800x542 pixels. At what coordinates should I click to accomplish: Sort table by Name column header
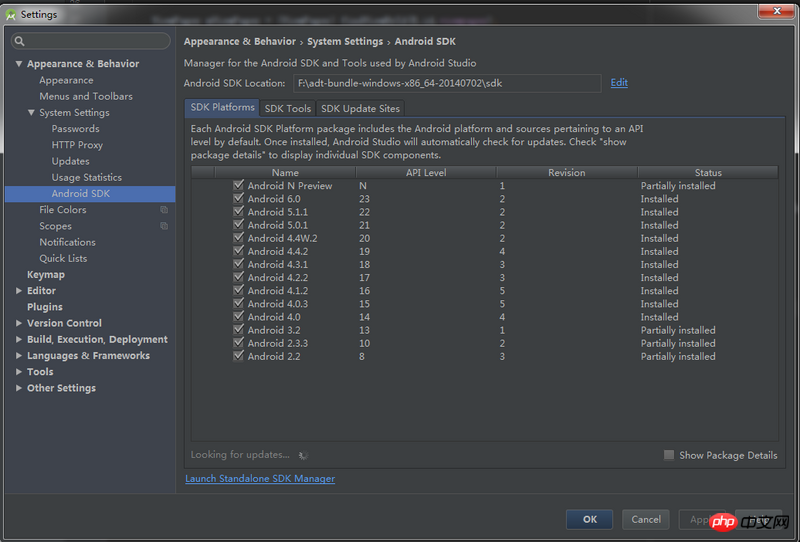pos(285,173)
